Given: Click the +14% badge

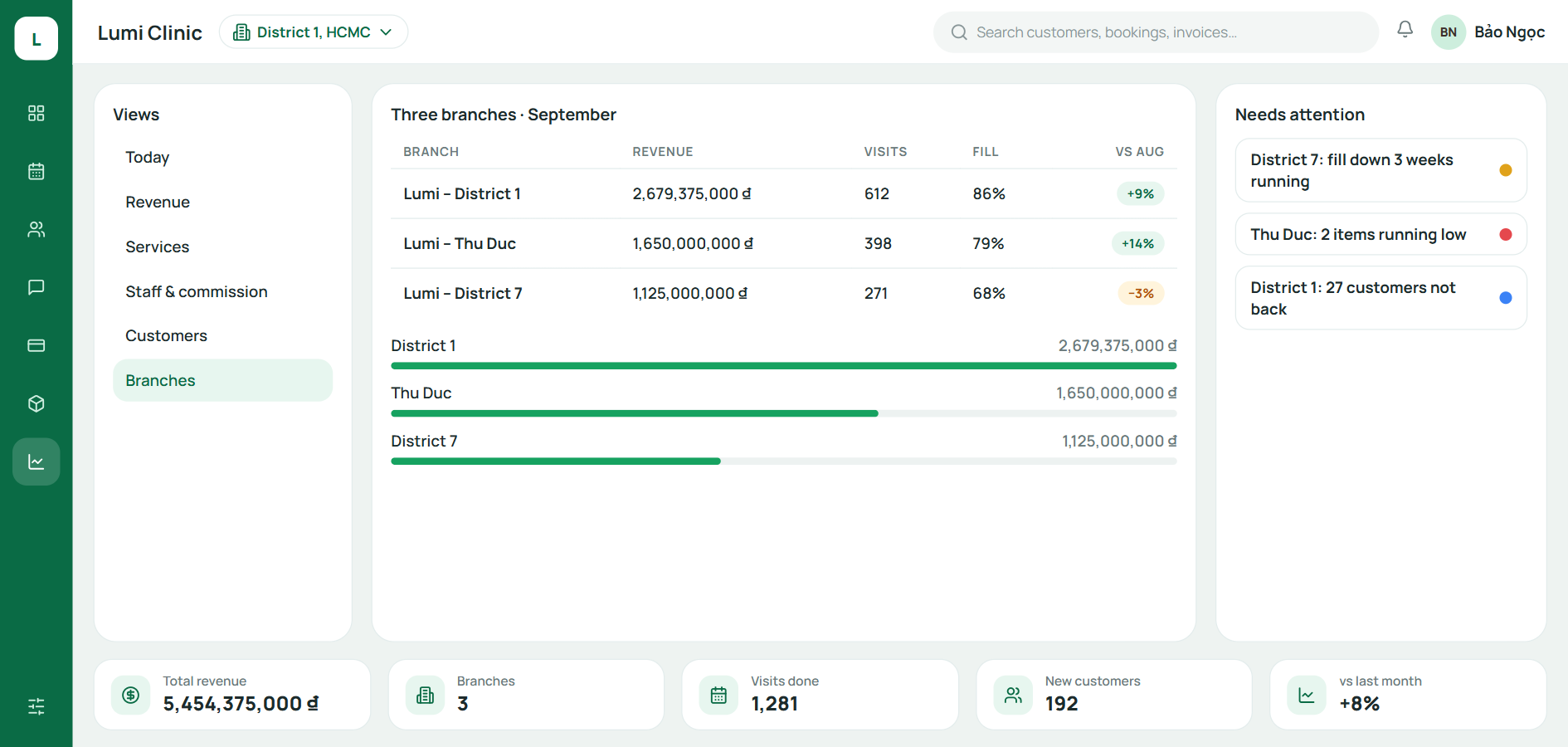Looking at the screenshot, I should point(1137,244).
